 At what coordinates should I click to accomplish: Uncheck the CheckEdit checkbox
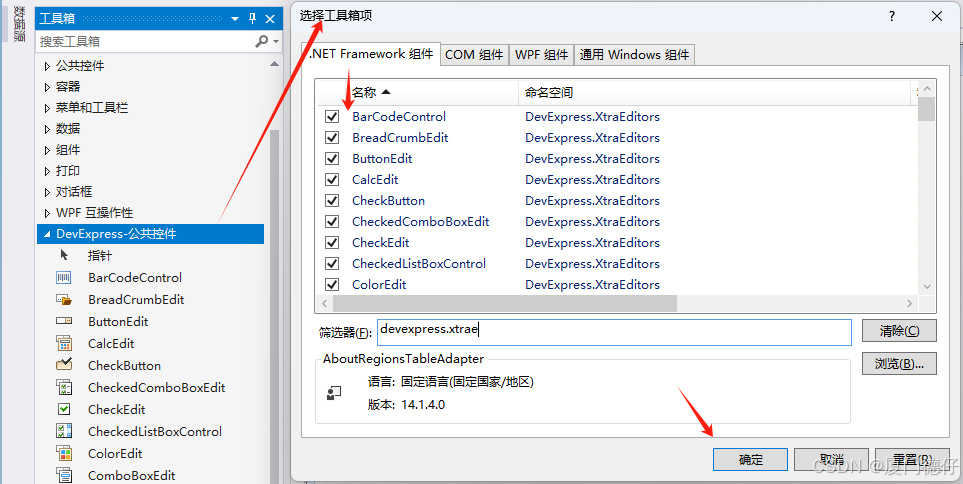pyautogui.click(x=332, y=243)
